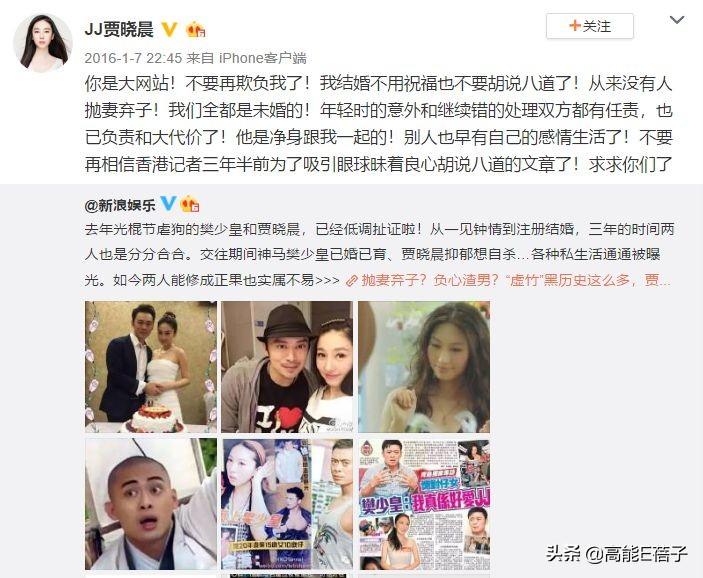Click the iPhone客户端 source link
703x578 pixels.
tap(263, 58)
